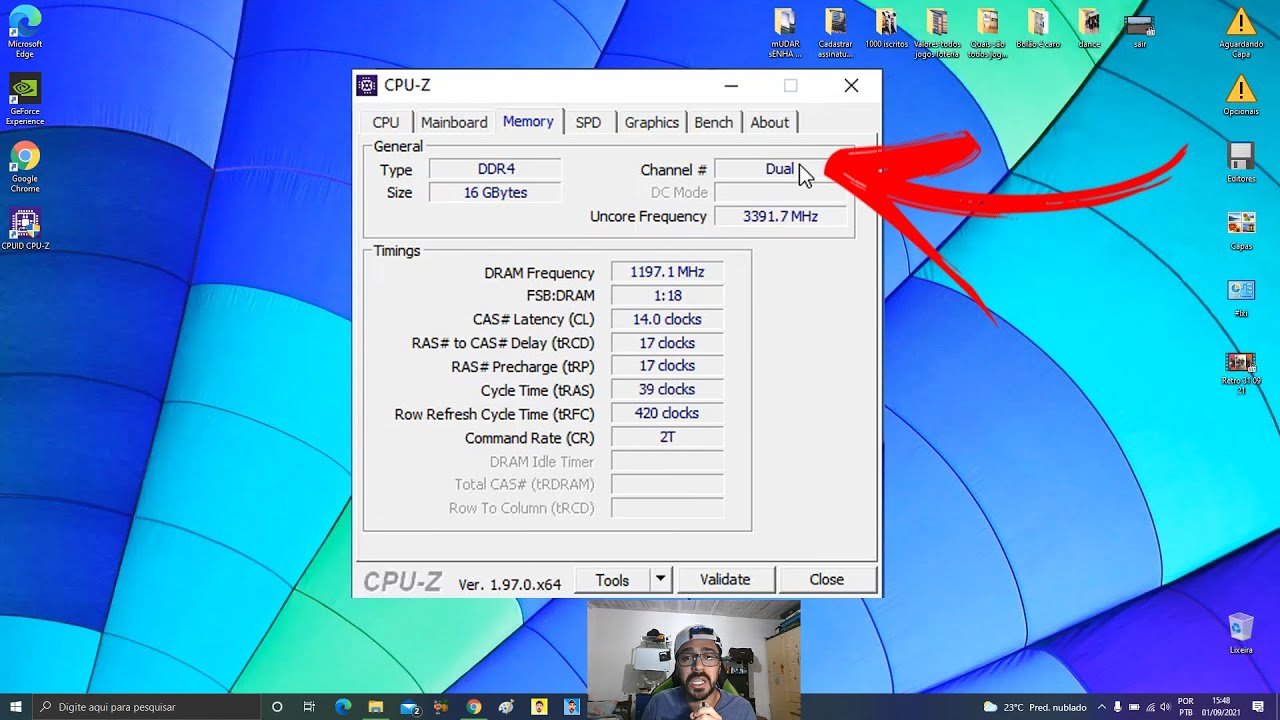Click the tRFC value 420 clocks
Screen dimensions: 1280x720
click(x=667, y=413)
